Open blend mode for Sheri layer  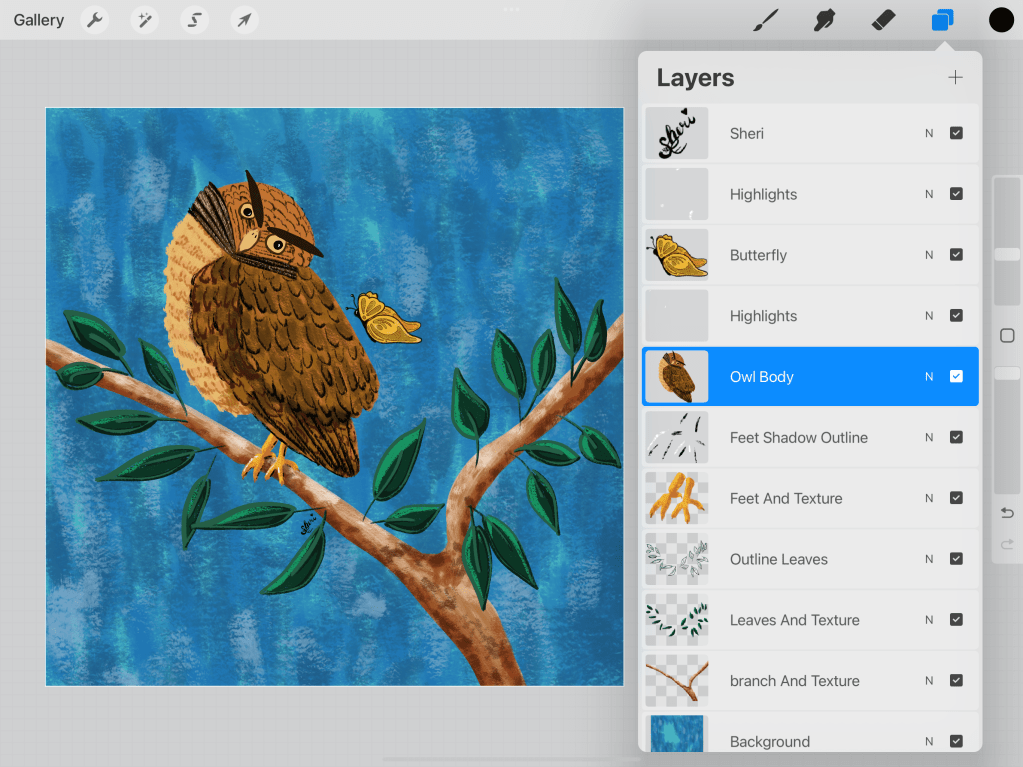929,134
